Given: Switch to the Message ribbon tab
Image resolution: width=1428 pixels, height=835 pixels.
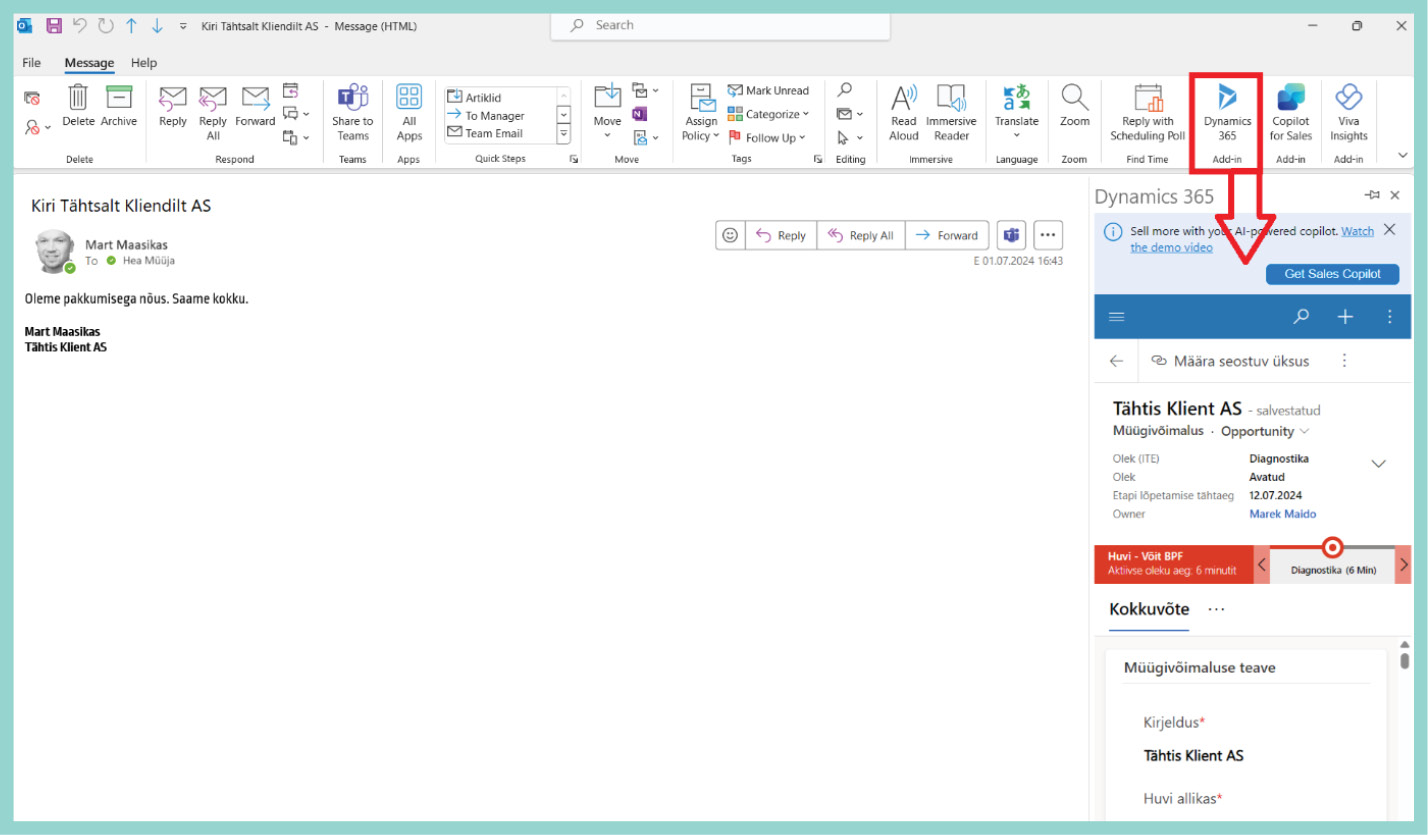Looking at the screenshot, I should (x=89, y=62).
